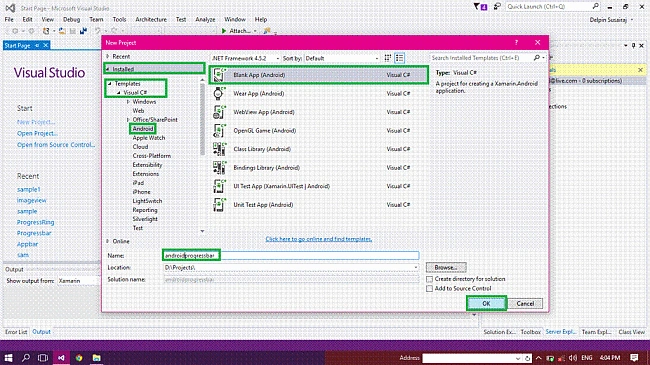Start debugging with green Attach arrow

pyautogui.click(x=224, y=31)
